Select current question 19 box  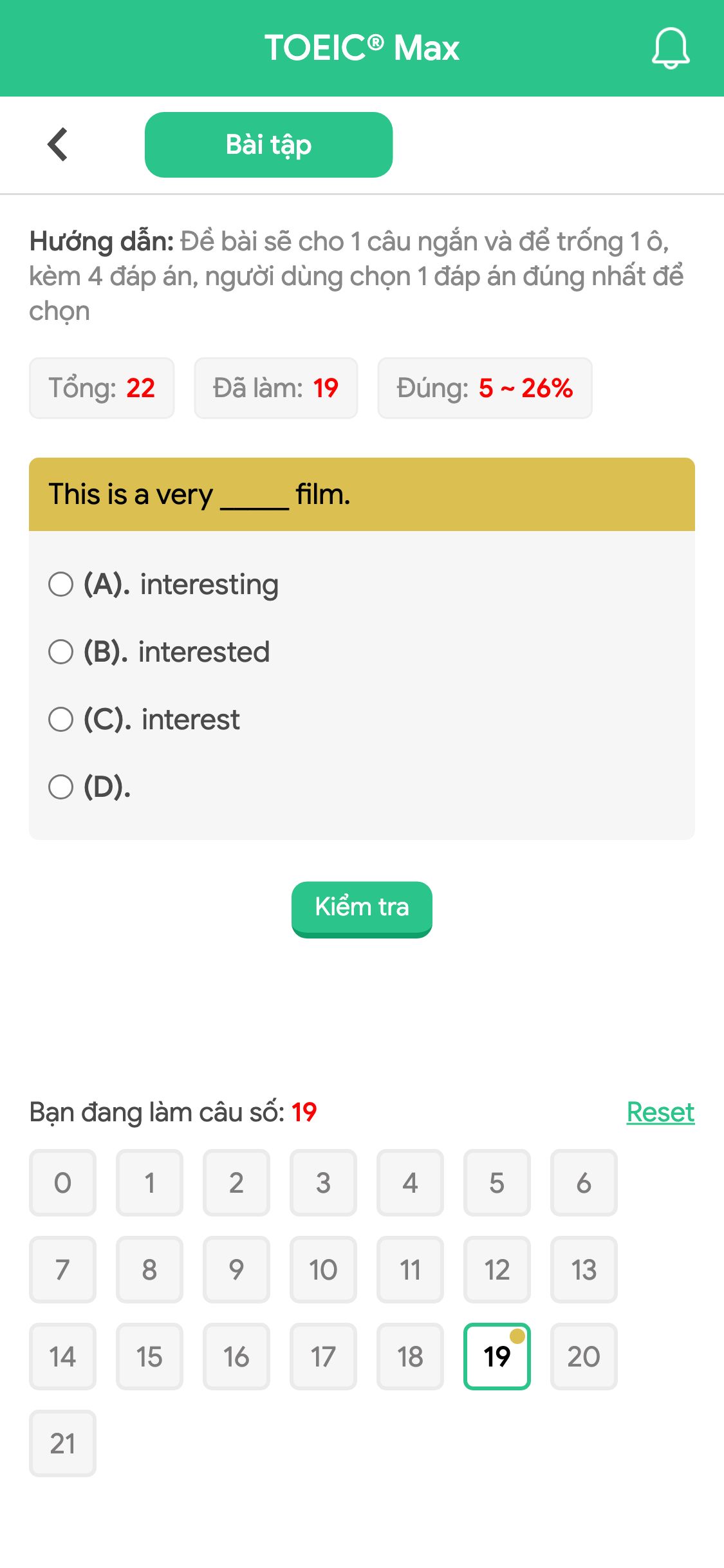point(497,1357)
